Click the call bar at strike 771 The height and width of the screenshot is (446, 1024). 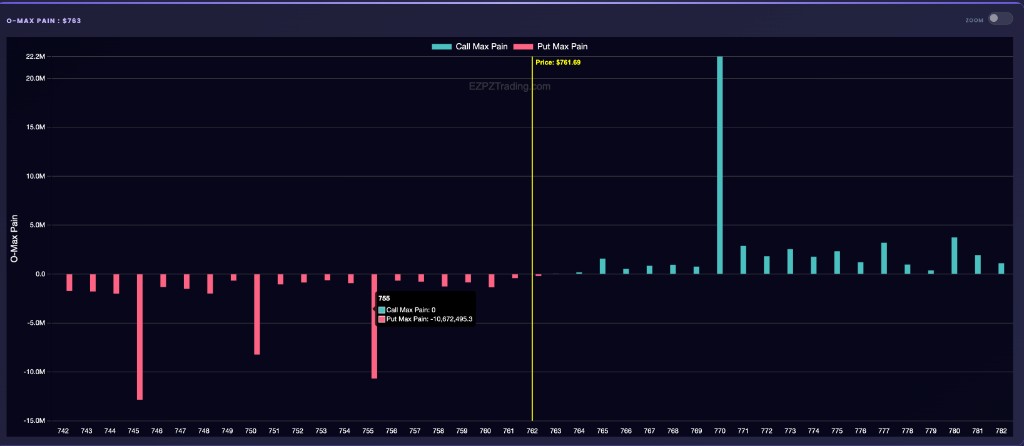(743, 260)
